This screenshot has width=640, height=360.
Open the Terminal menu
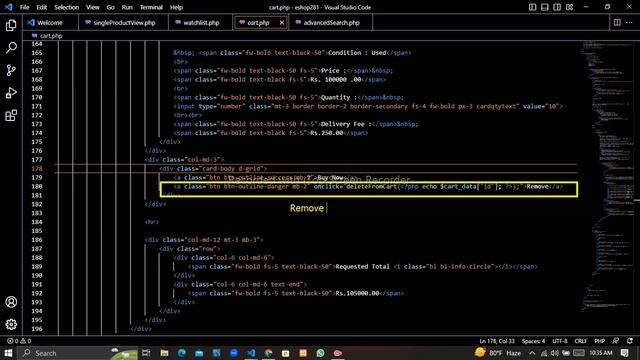click(151, 7)
